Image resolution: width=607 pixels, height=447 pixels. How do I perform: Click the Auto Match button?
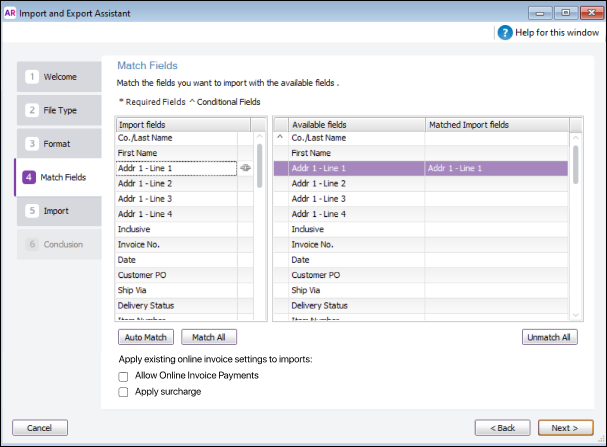(x=146, y=337)
